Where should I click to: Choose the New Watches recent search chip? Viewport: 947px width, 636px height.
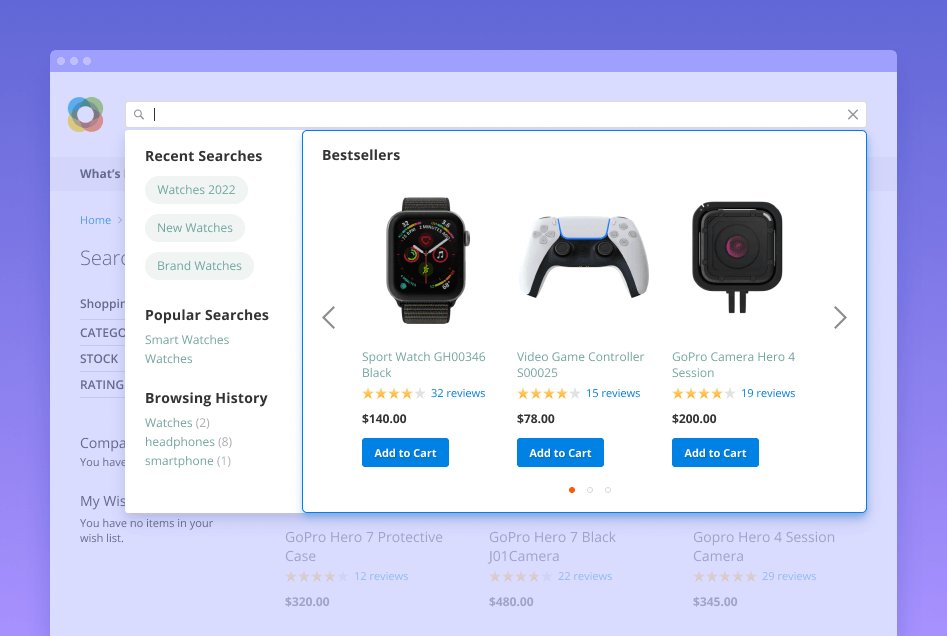(194, 228)
